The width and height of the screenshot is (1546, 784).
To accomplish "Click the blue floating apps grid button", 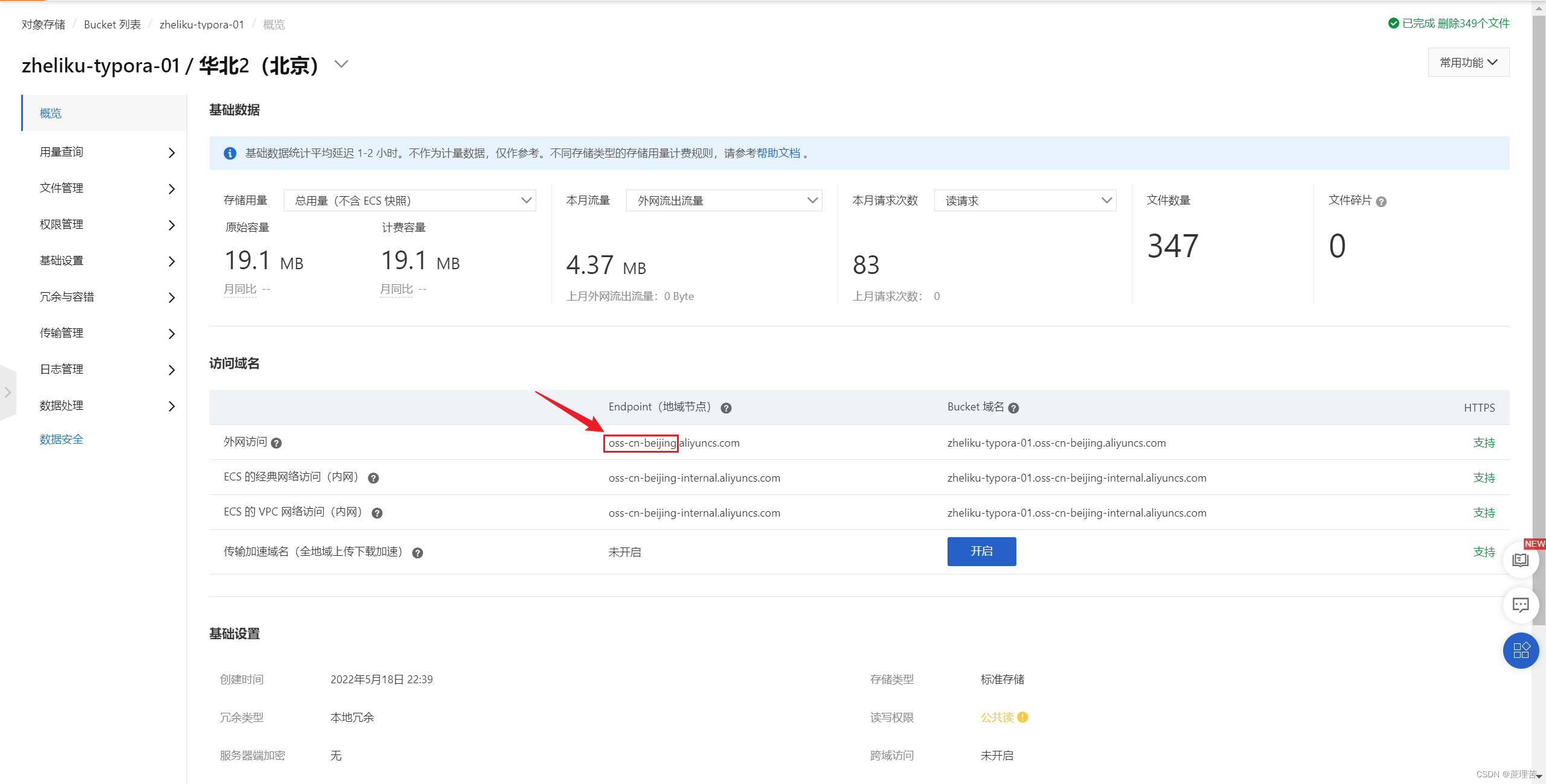I will pos(1521,650).
